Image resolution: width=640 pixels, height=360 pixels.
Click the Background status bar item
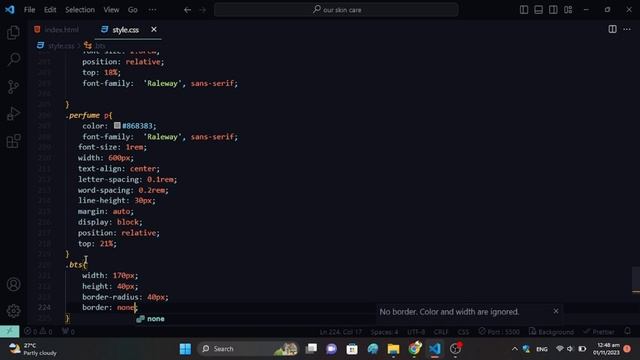coord(551,332)
